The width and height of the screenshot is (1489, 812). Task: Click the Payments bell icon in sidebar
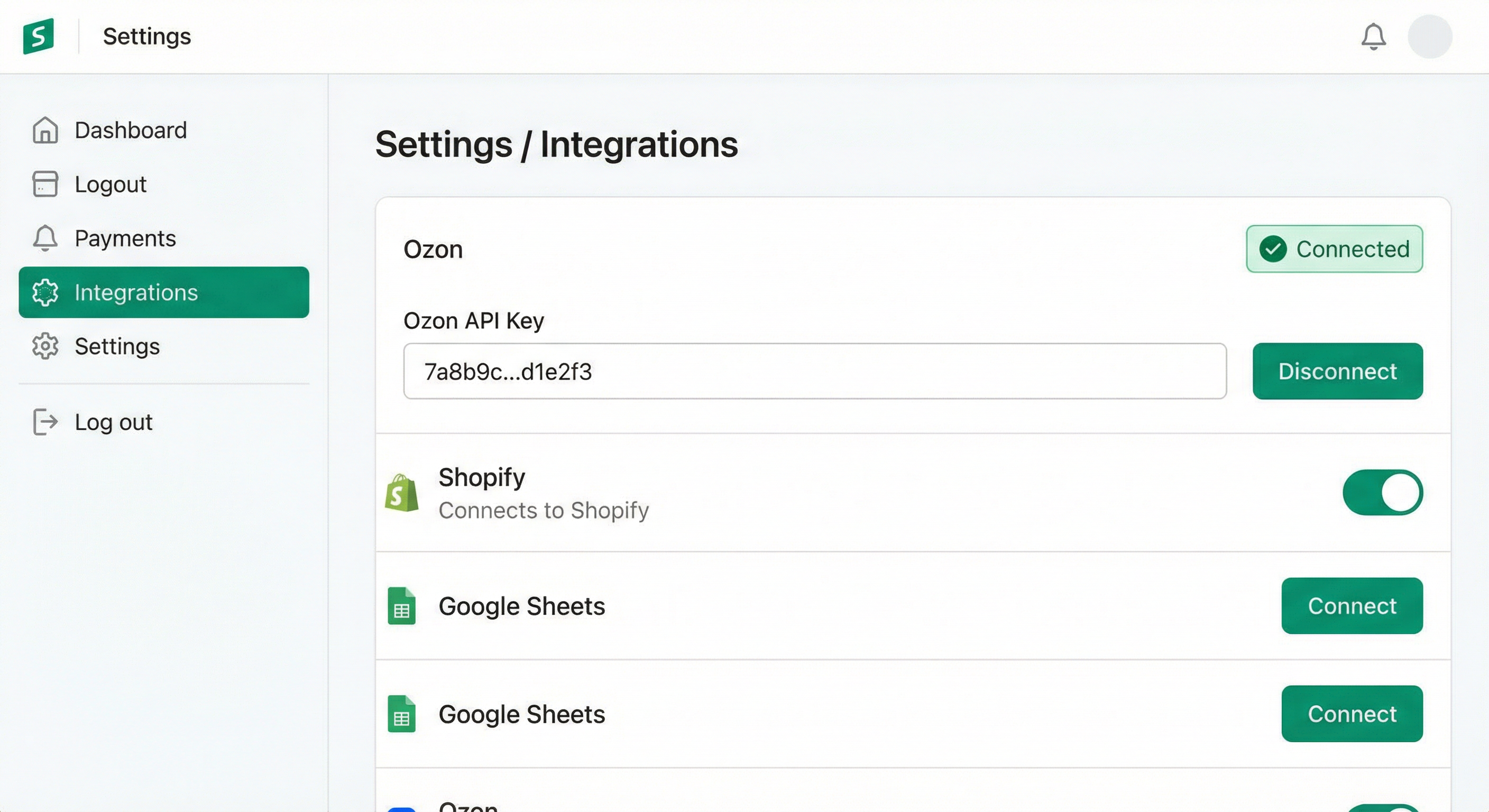click(x=45, y=238)
